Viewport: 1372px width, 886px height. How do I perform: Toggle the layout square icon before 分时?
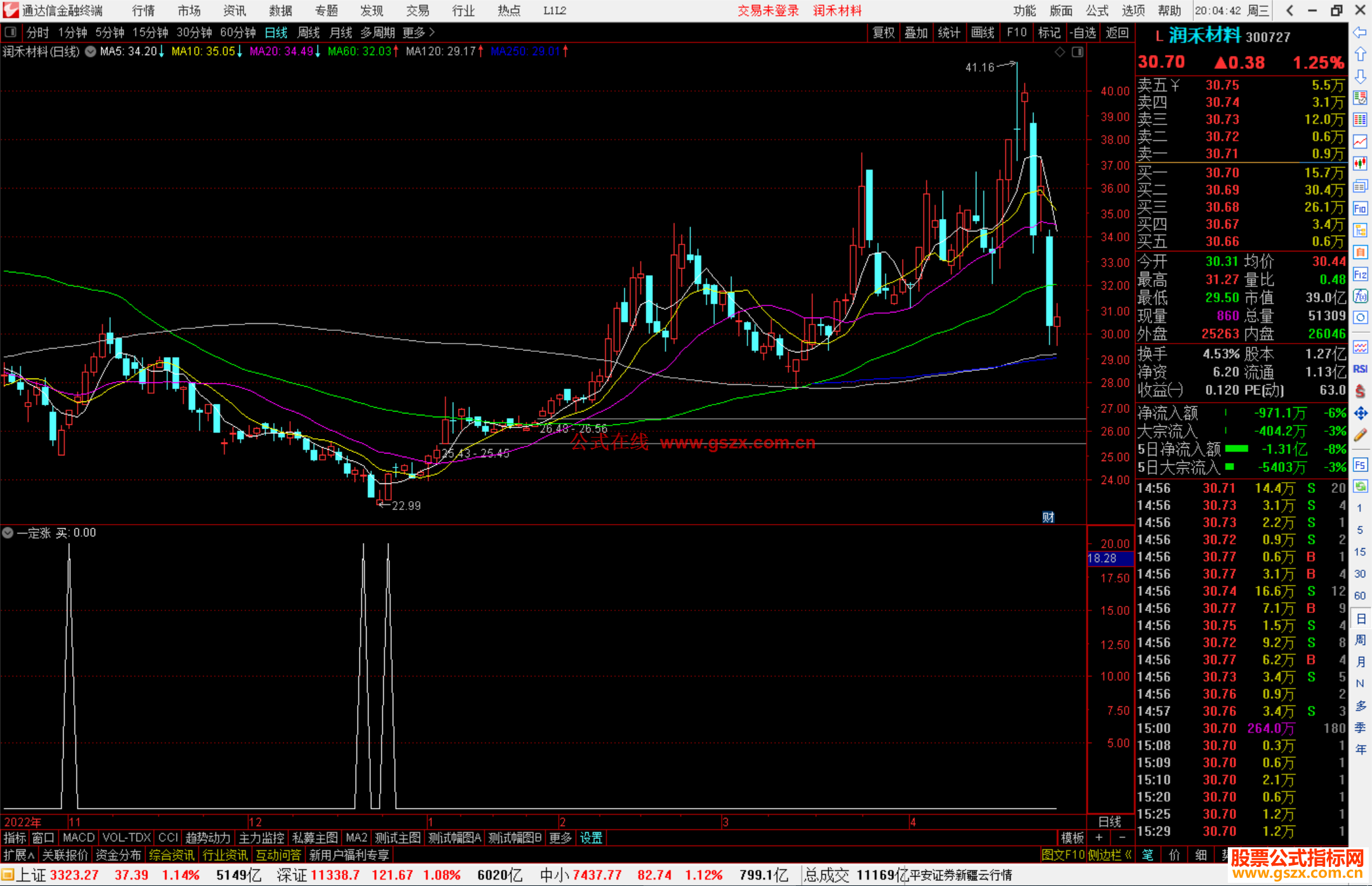(11, 32)
